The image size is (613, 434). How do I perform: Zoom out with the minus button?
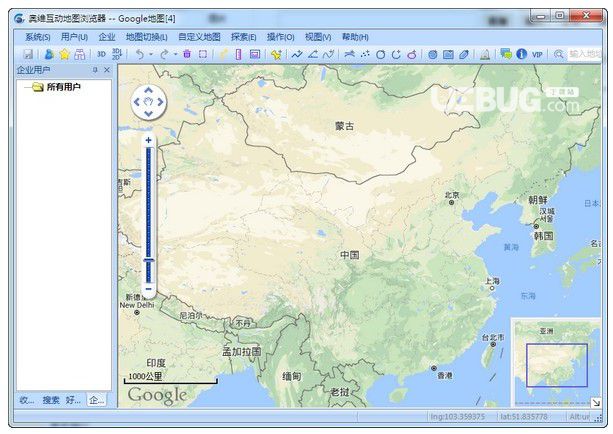(148, 289)
